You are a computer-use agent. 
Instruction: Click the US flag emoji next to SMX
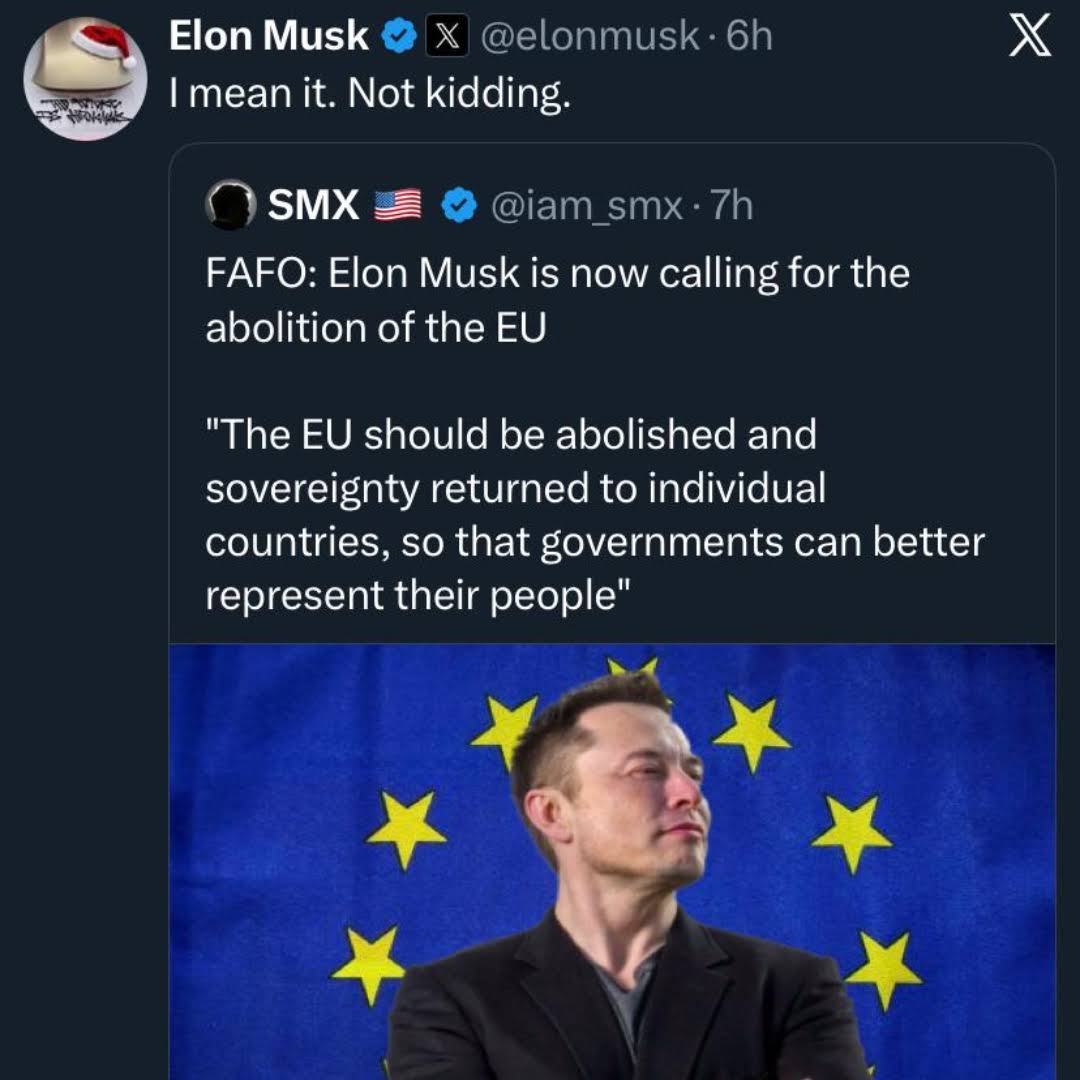pyautogui.click(x=397, y=206)
